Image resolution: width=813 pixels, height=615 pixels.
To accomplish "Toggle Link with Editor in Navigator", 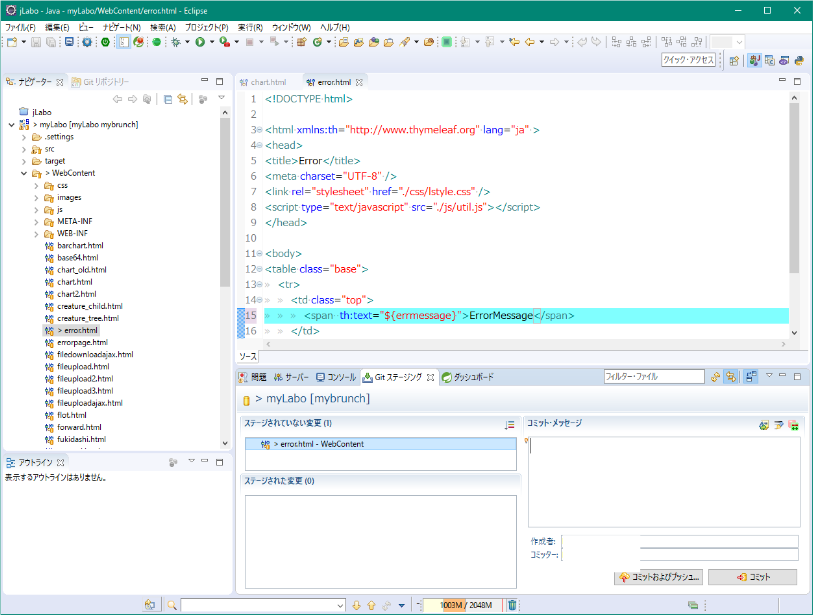I will click(x=183, y=99).
